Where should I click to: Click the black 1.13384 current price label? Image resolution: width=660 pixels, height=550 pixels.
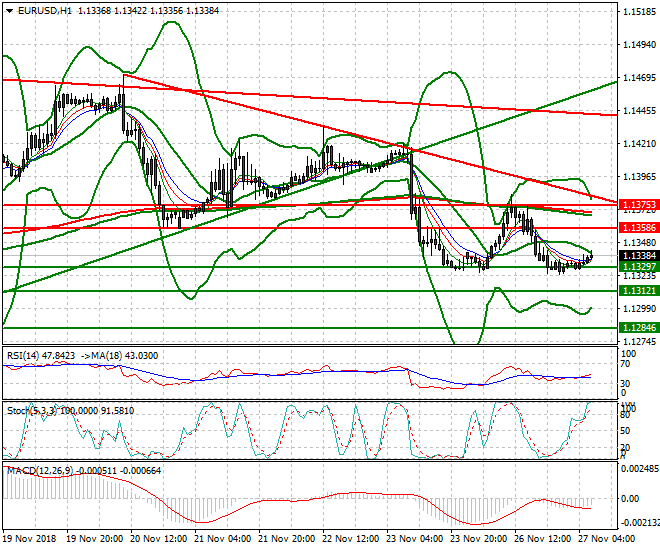(x=639, y=255)
